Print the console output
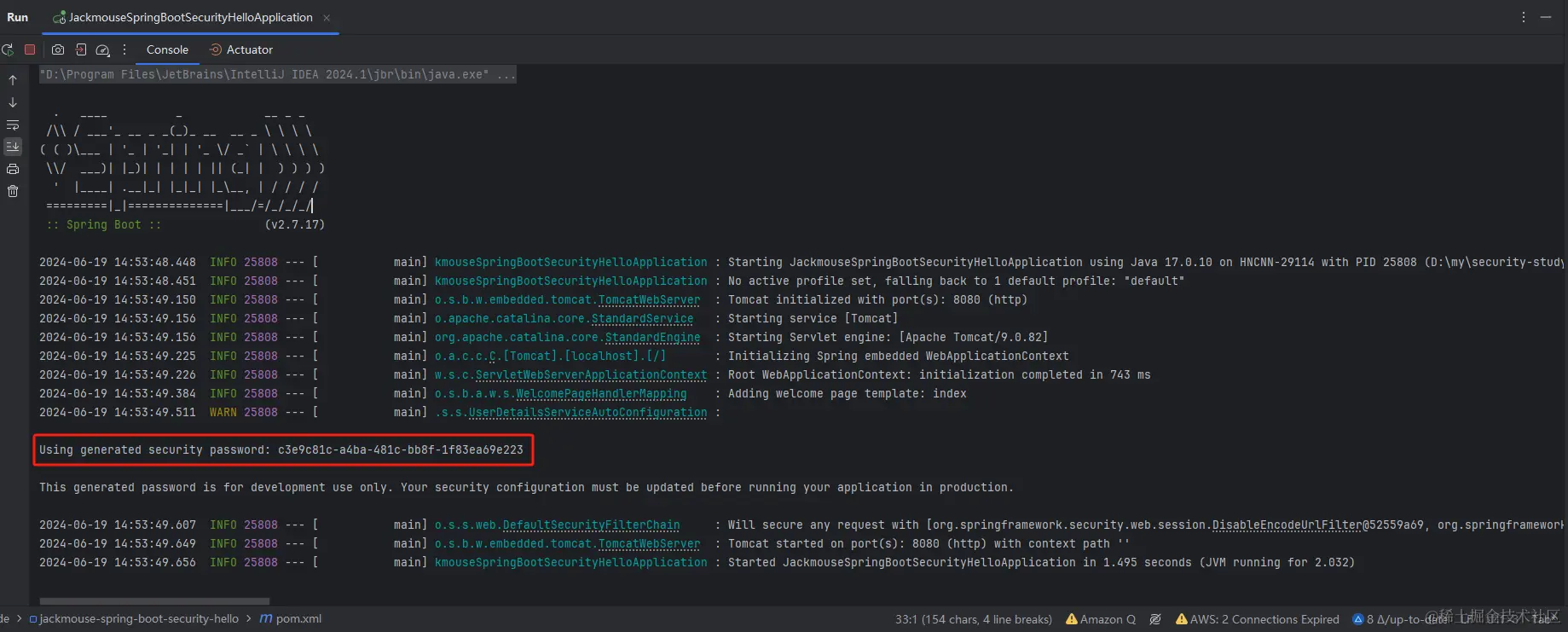Viewport: 1568px width, 632px height. click(x=13, y=169)
